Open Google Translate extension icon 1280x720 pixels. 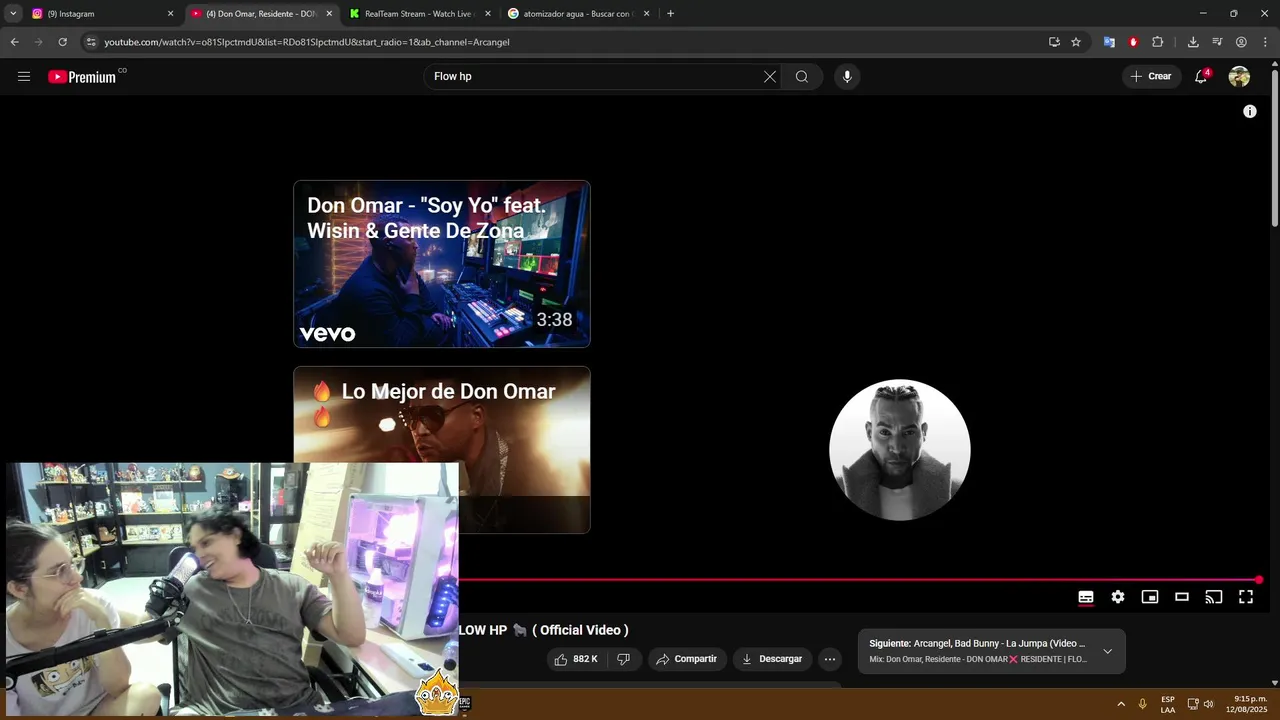1109,42
